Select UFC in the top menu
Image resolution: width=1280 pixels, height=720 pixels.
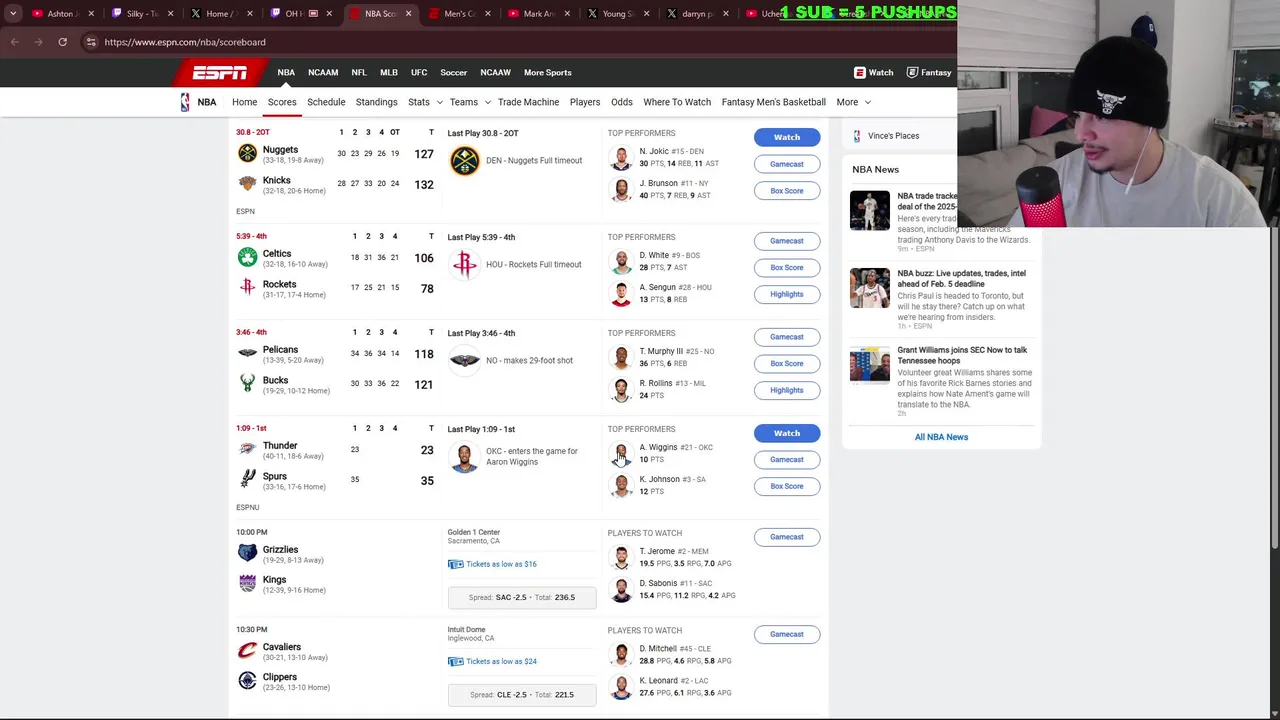pyautogui.click(x=419, y=72)
